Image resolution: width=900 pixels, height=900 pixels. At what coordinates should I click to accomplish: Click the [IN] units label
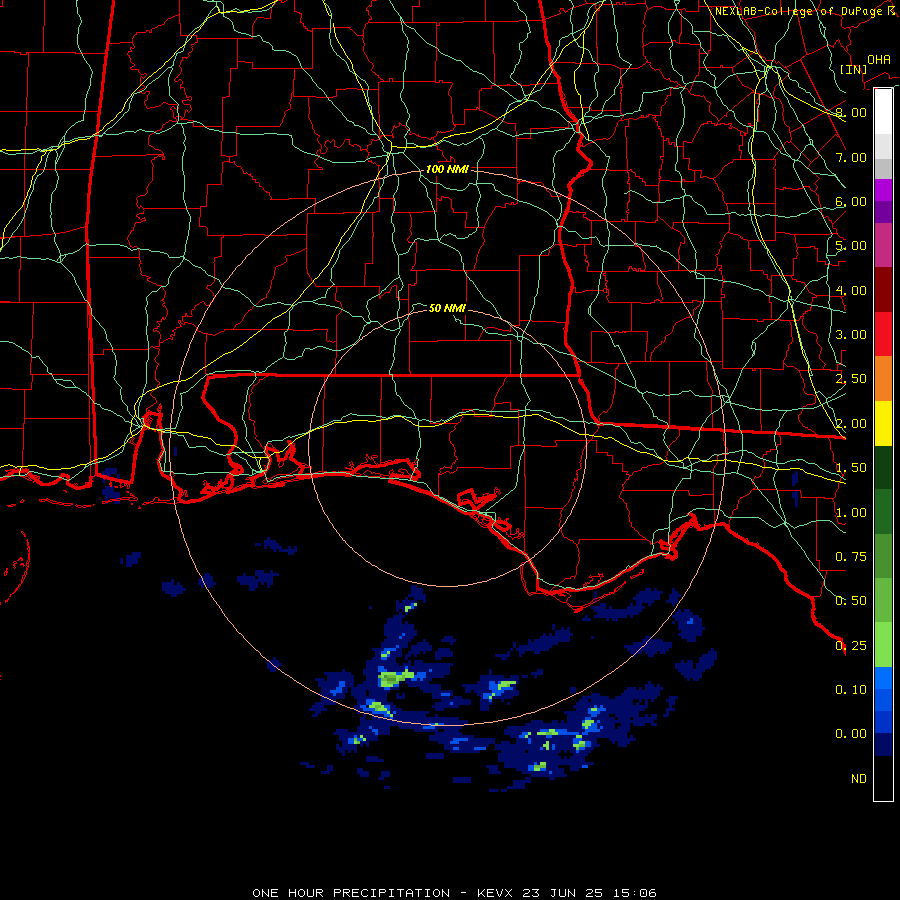point(853,69)
